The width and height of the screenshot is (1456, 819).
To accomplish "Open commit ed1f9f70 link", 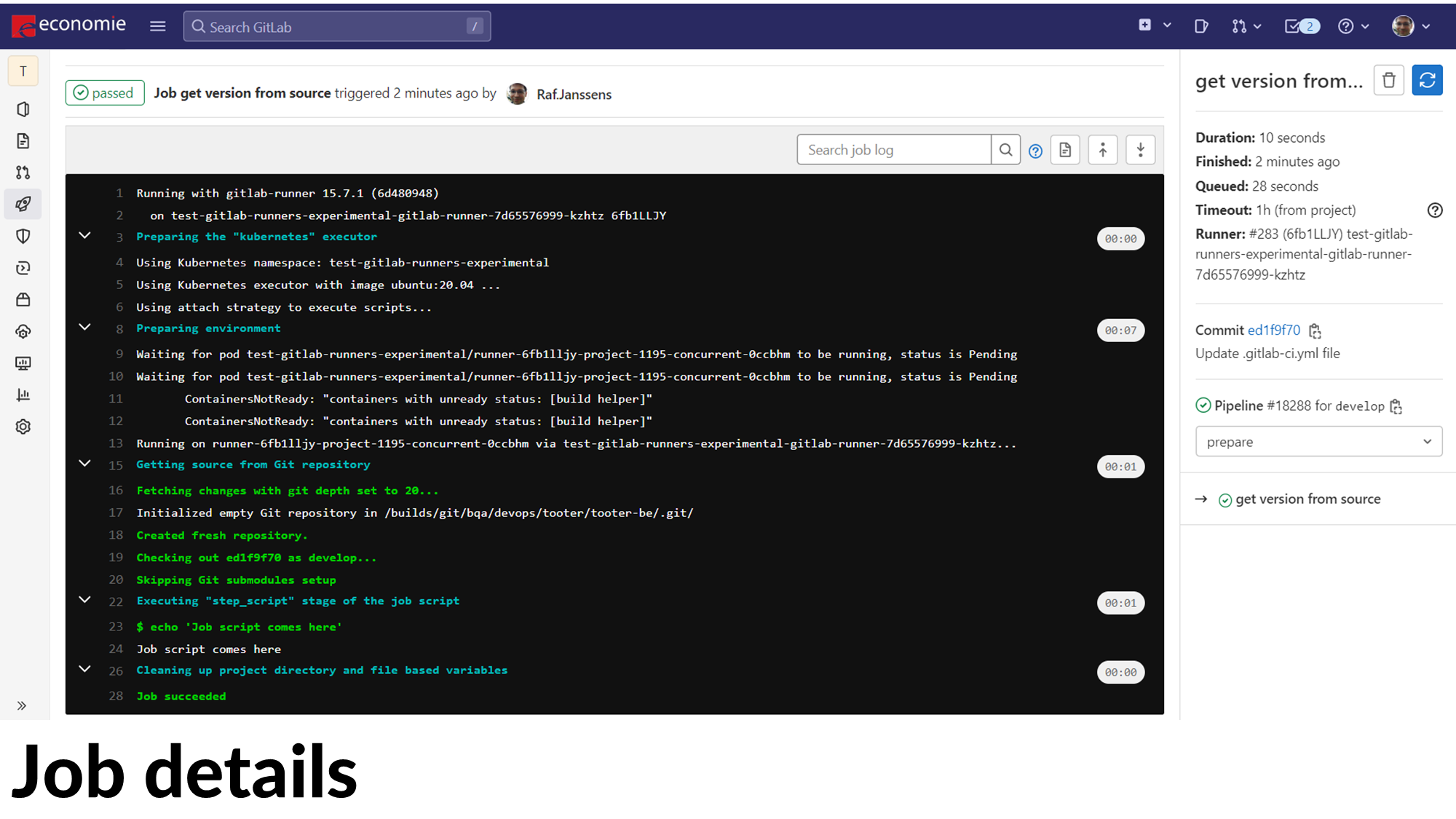I will [x=1273, y=331].
